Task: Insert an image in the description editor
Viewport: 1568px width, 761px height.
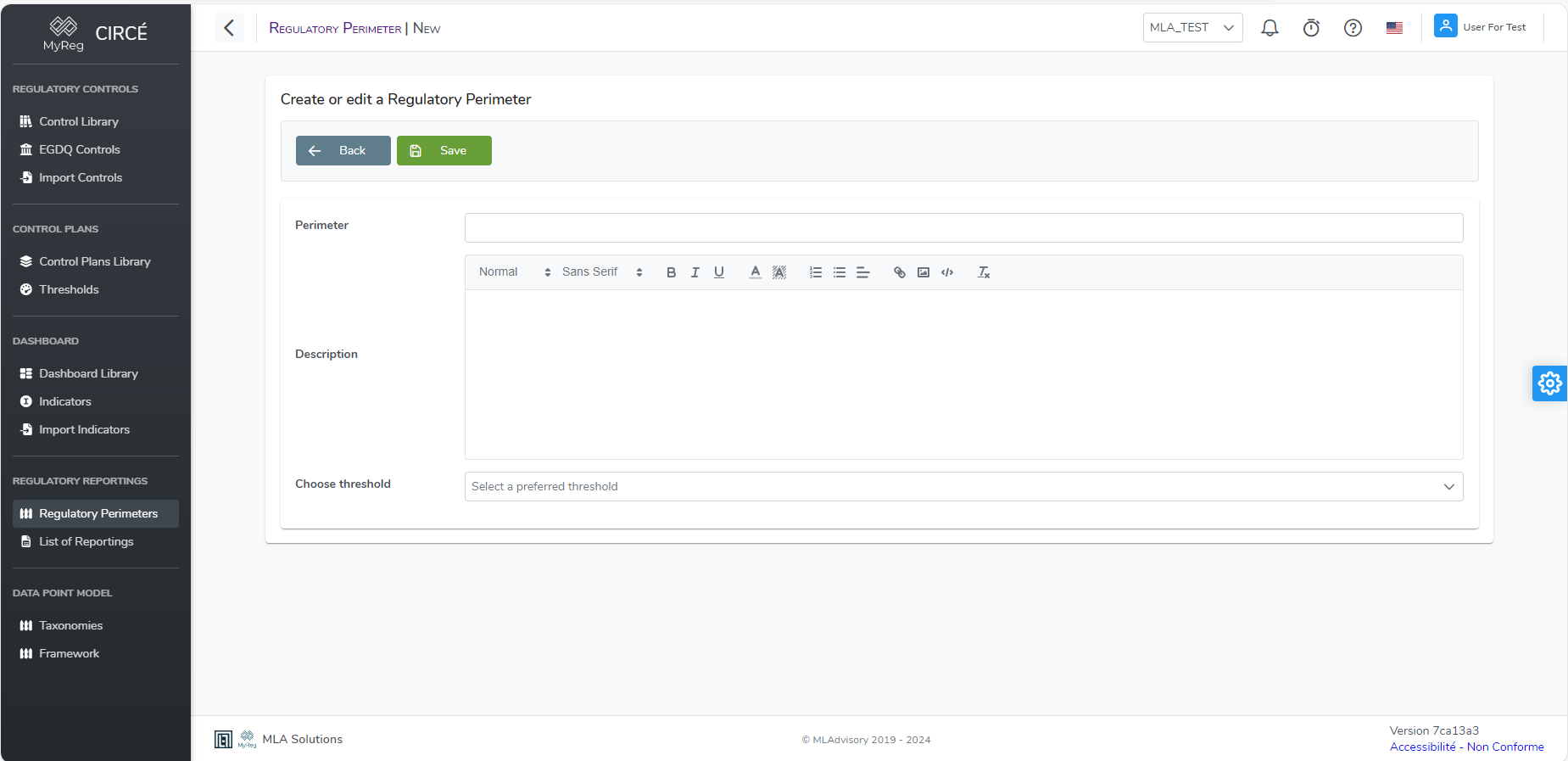Action: tap(924, 272)
